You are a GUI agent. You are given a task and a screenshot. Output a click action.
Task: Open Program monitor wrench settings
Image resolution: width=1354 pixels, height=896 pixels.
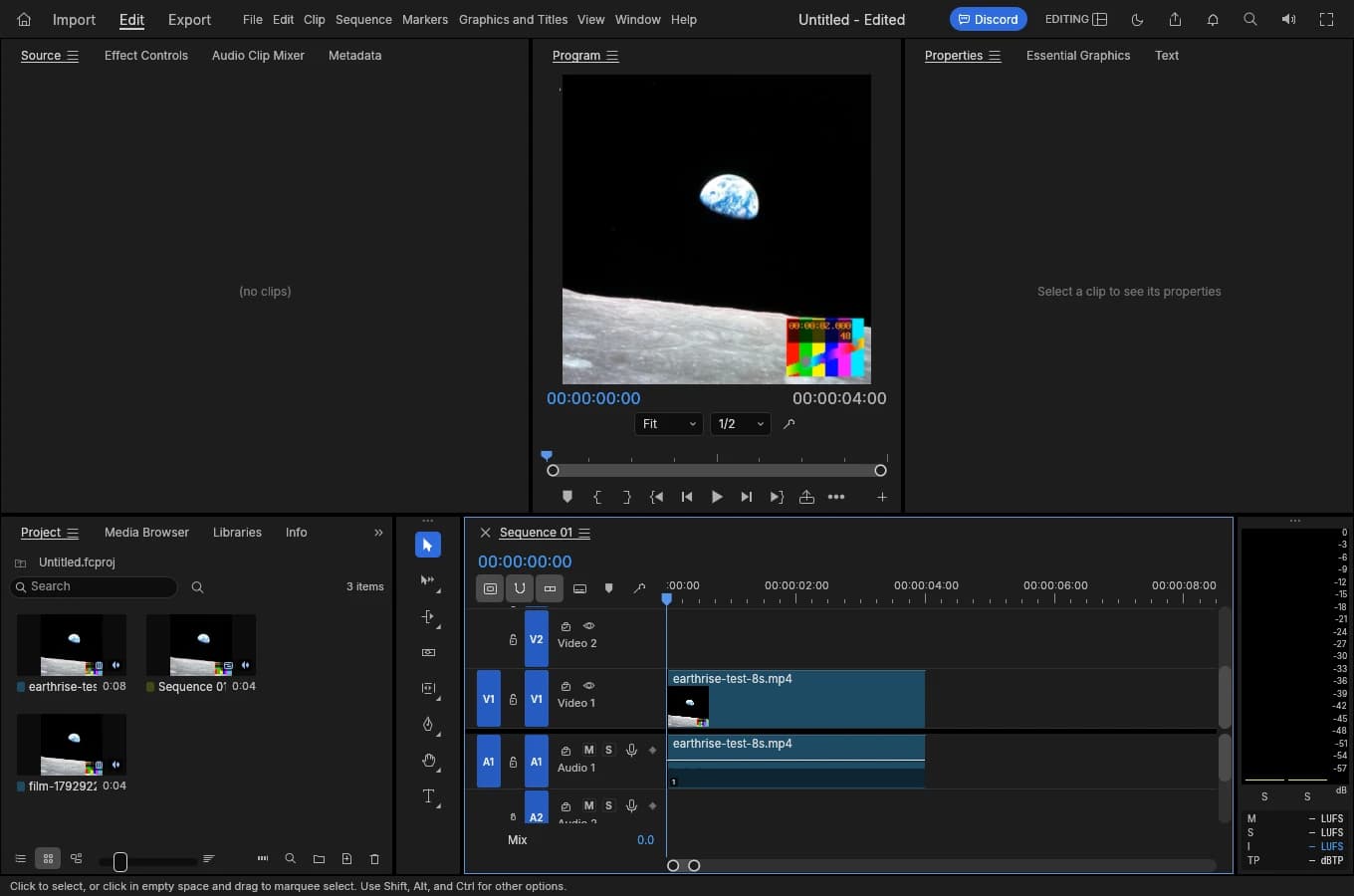pos(789,424)
